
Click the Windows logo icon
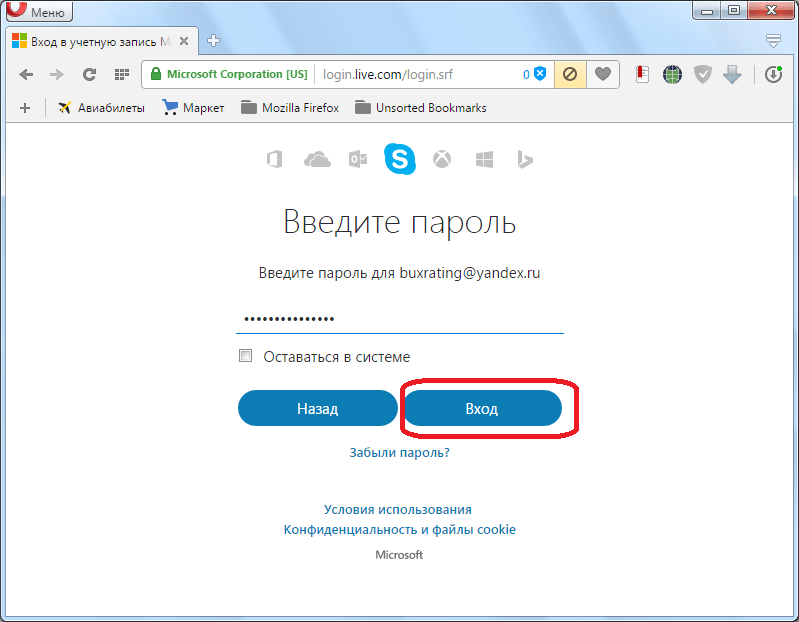coord(484,159)
